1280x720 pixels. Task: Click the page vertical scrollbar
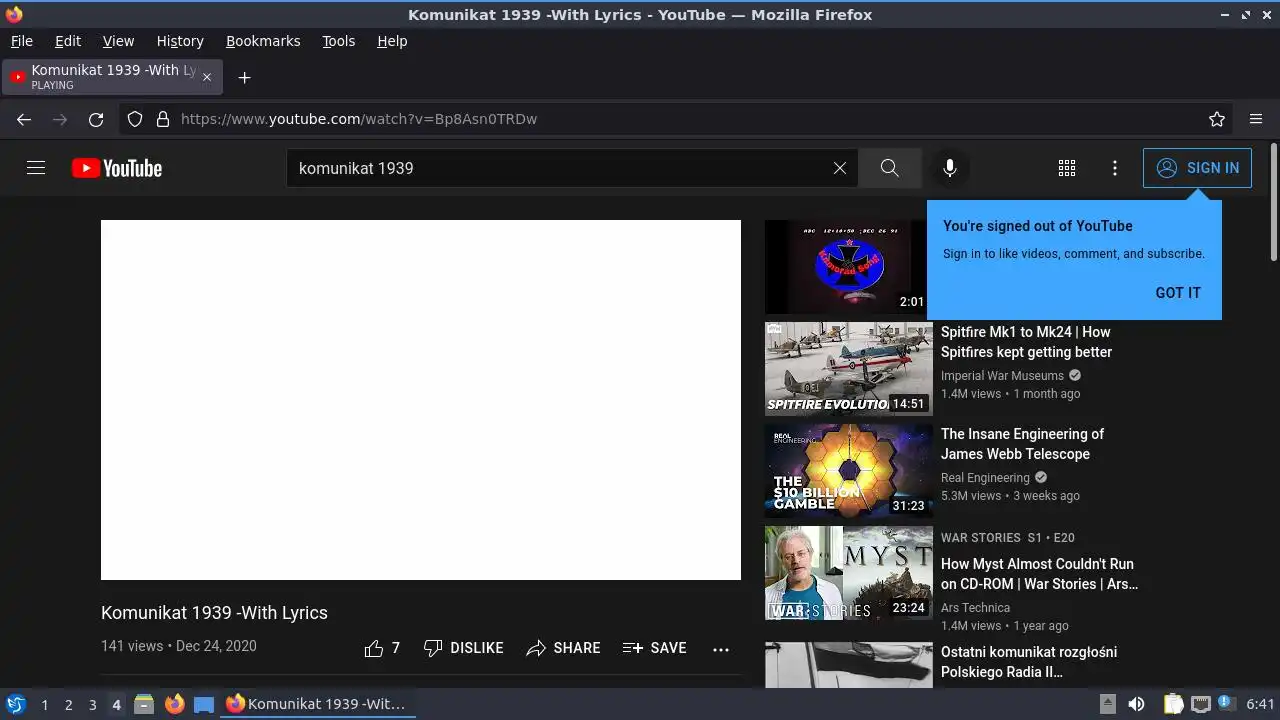click(1273, 203)
